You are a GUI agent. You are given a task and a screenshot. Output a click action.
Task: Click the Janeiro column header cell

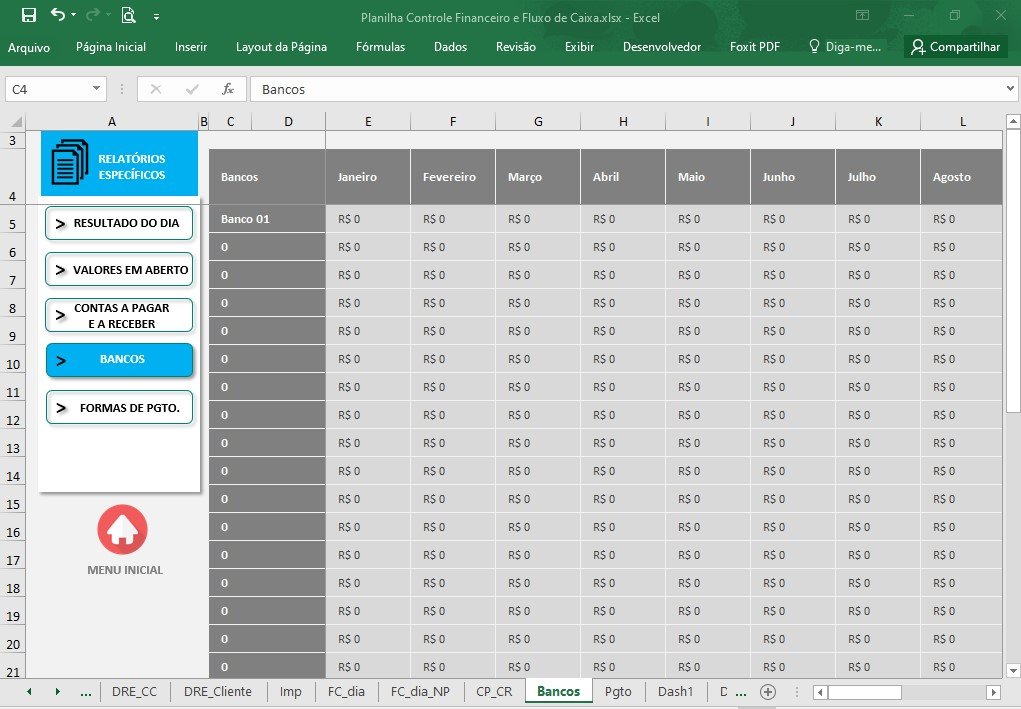(x=368, y=176)
